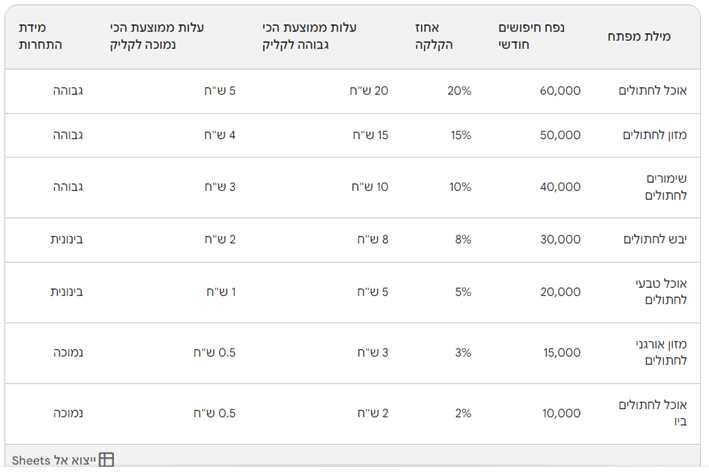Click the Sheets export table icon
The width and height of the screenshot is (709, 472).
[x=106, y=460]
